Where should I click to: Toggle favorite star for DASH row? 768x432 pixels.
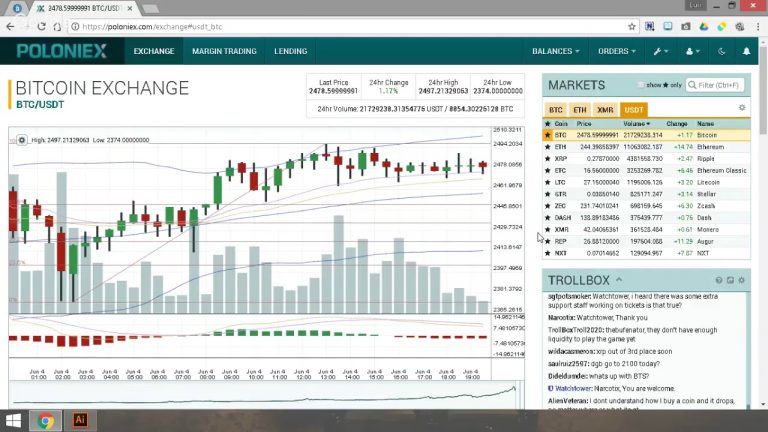coord(548,217)
